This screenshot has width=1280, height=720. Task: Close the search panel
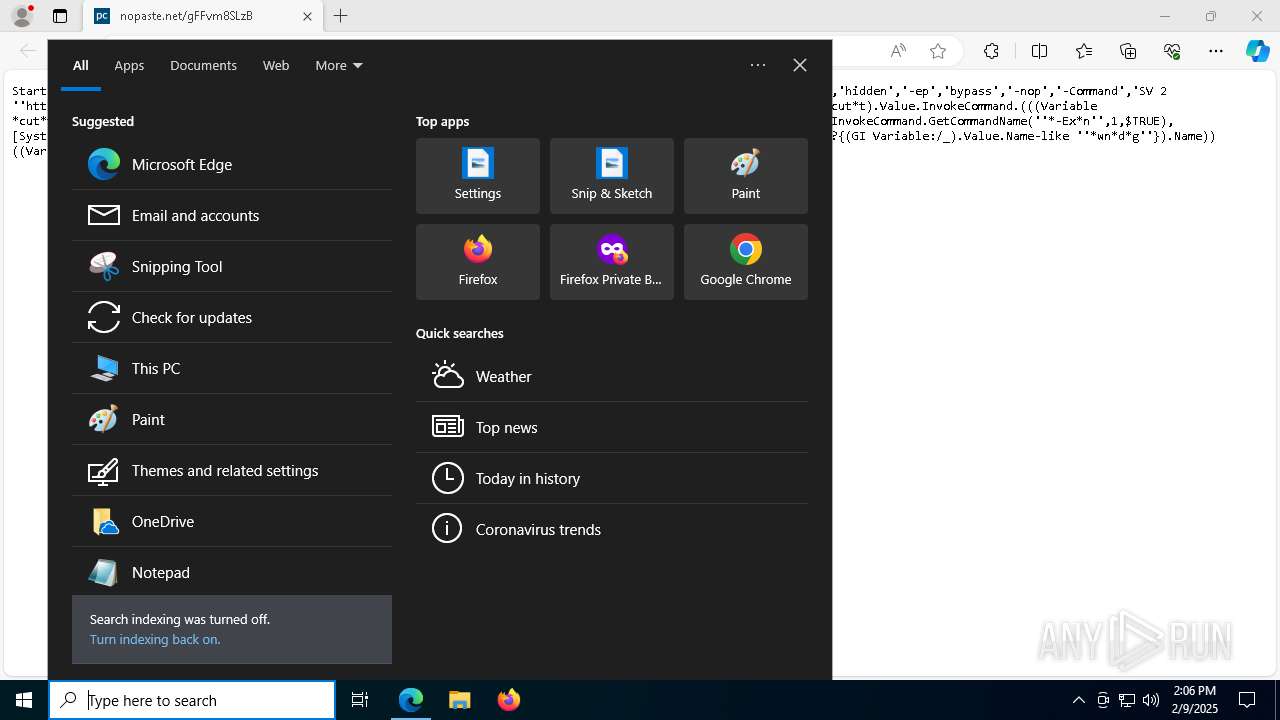click(x=800, y=65)
